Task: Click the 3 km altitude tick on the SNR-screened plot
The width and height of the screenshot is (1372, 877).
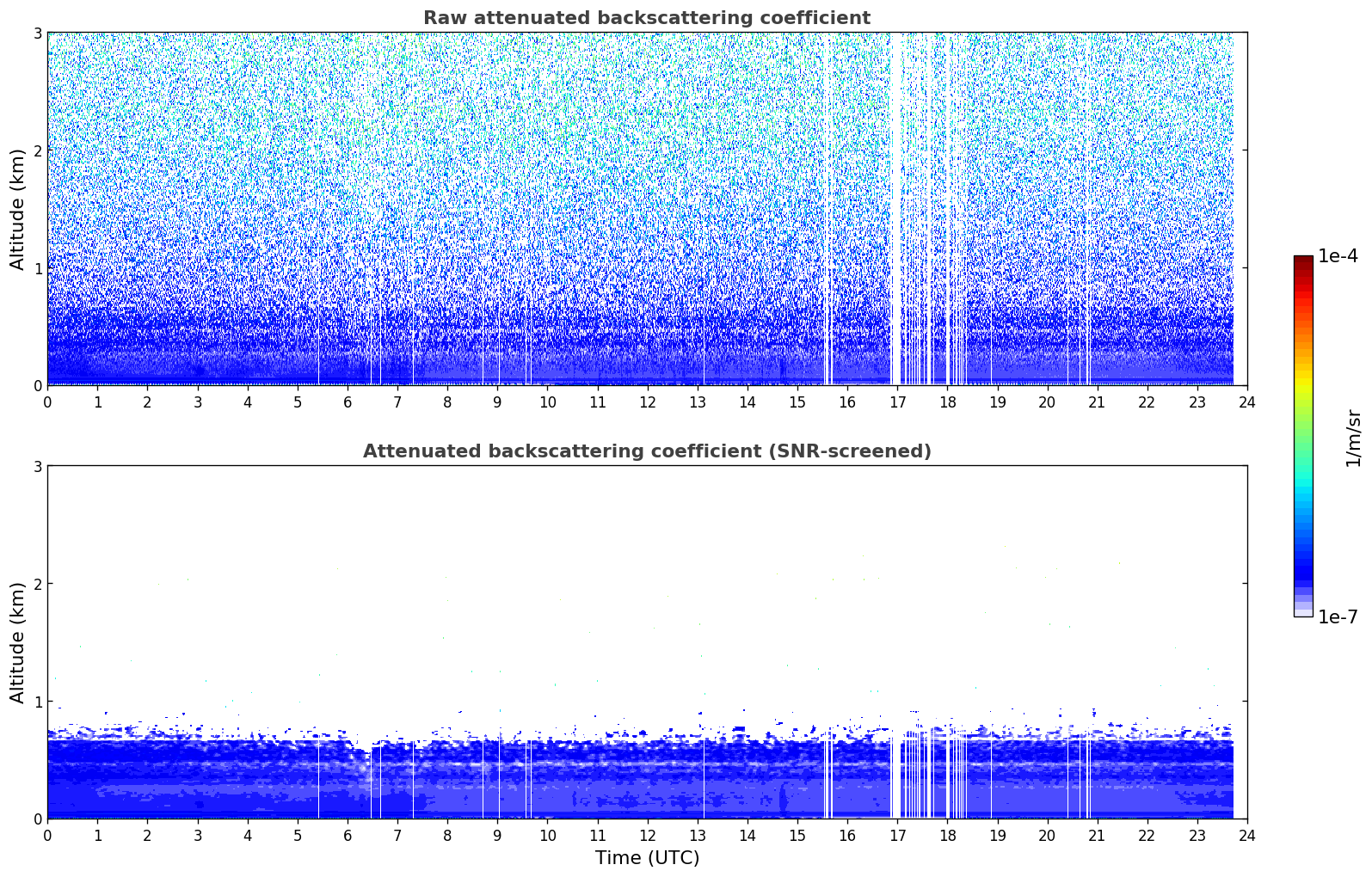Action: [x=37, y=466]
